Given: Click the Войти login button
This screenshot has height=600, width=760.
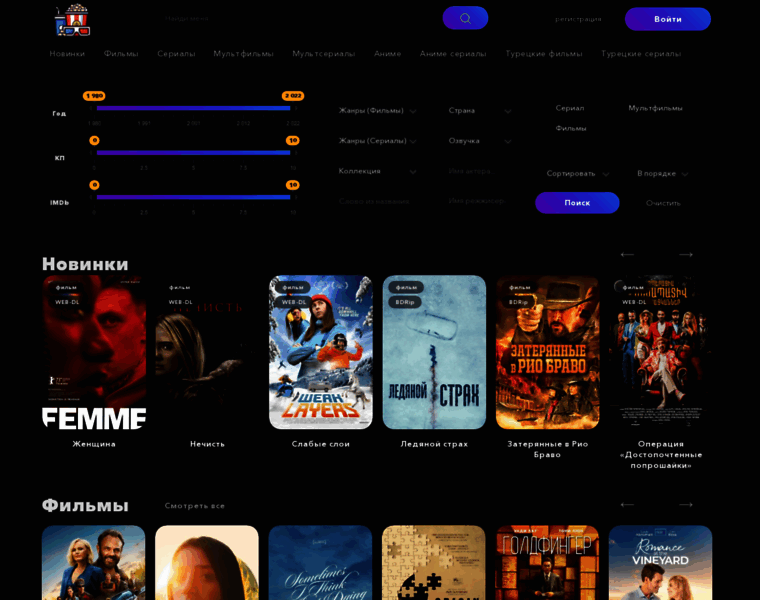Looking at the screenshot, I should point(667,19).
